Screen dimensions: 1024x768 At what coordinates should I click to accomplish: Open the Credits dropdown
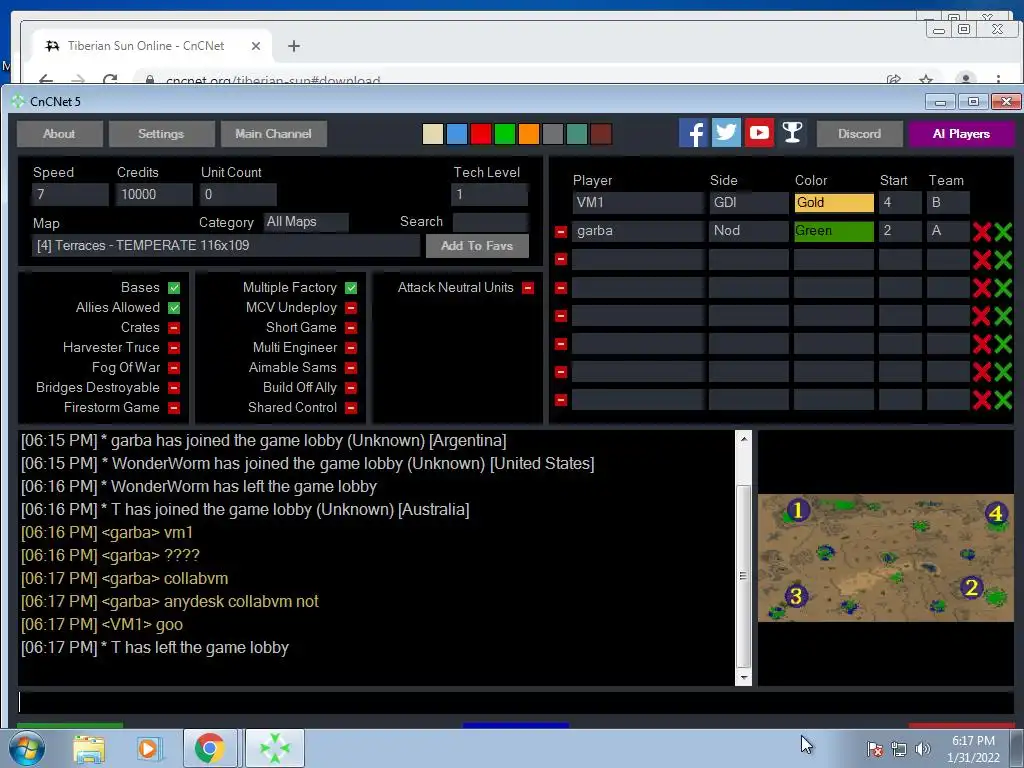click(x=154, y=194)
